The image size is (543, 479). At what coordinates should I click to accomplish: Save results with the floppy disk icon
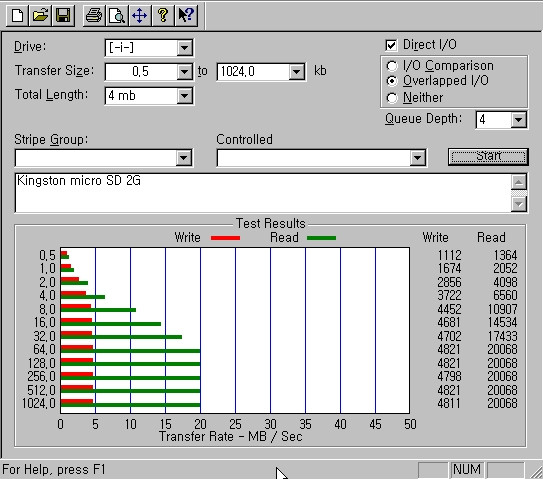click(63, 16)
